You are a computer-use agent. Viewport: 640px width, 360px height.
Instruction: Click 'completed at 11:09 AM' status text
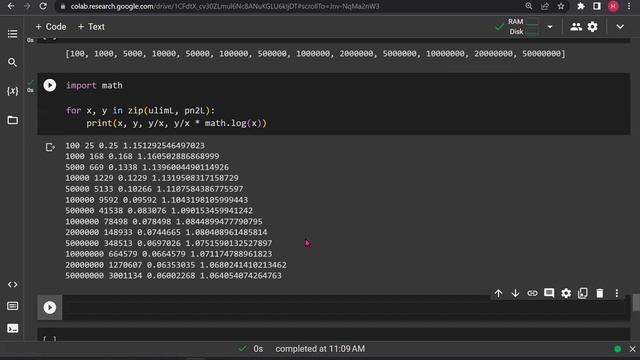point(320,349)
